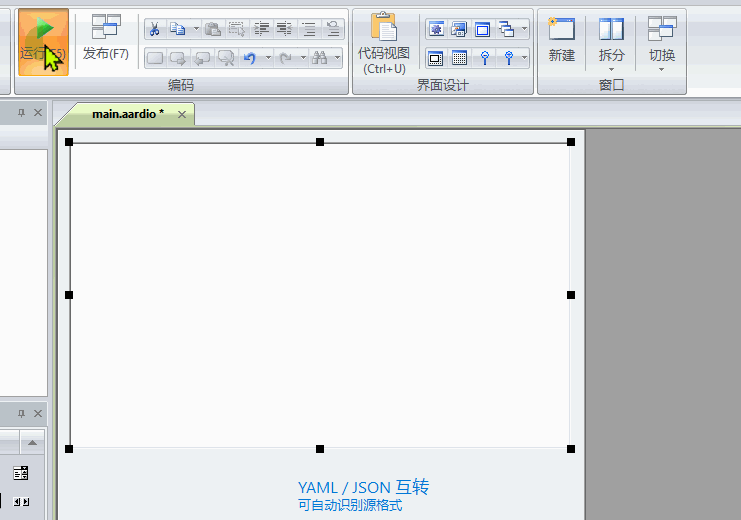Screen dimensions: 741x520
Task: Click the plain lines format icon
Action: pyautogui.click(x=309, y=29)
